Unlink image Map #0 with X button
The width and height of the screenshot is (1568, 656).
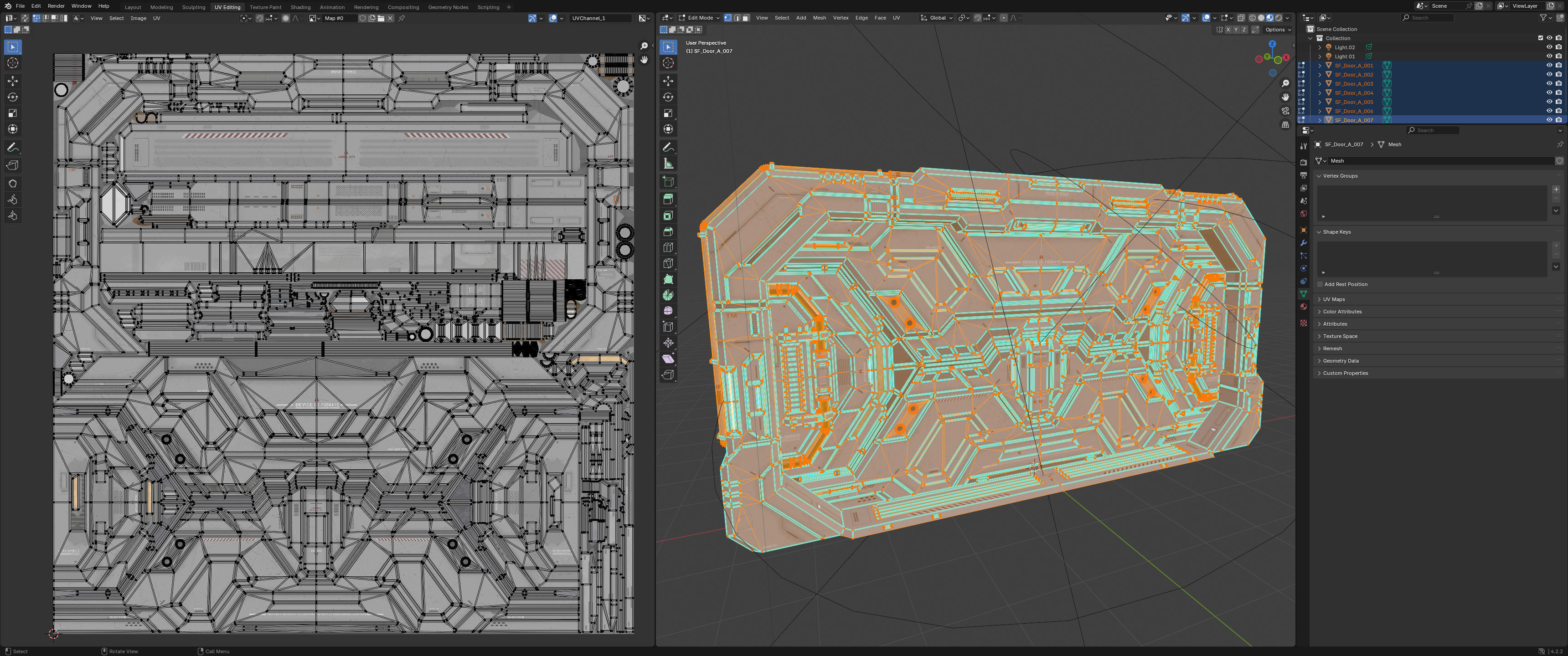click(390, 18)
